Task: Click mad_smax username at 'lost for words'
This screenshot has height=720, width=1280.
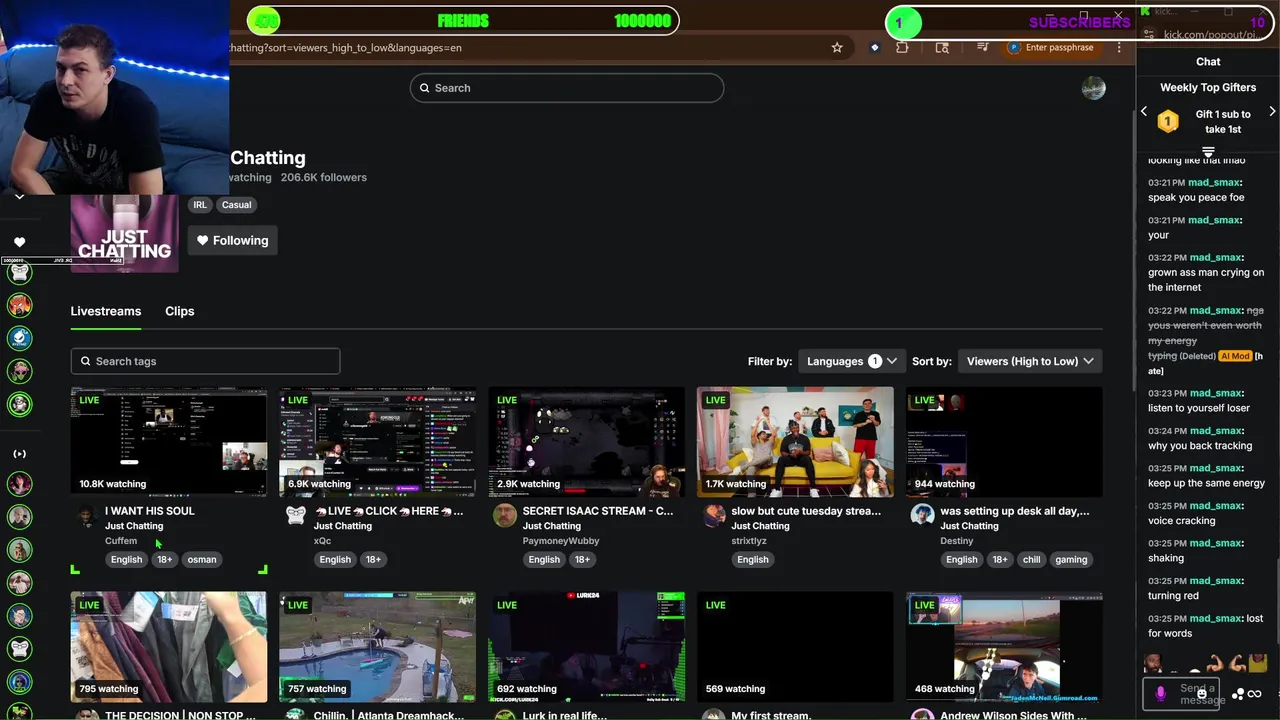Action: click(1215, 618)
